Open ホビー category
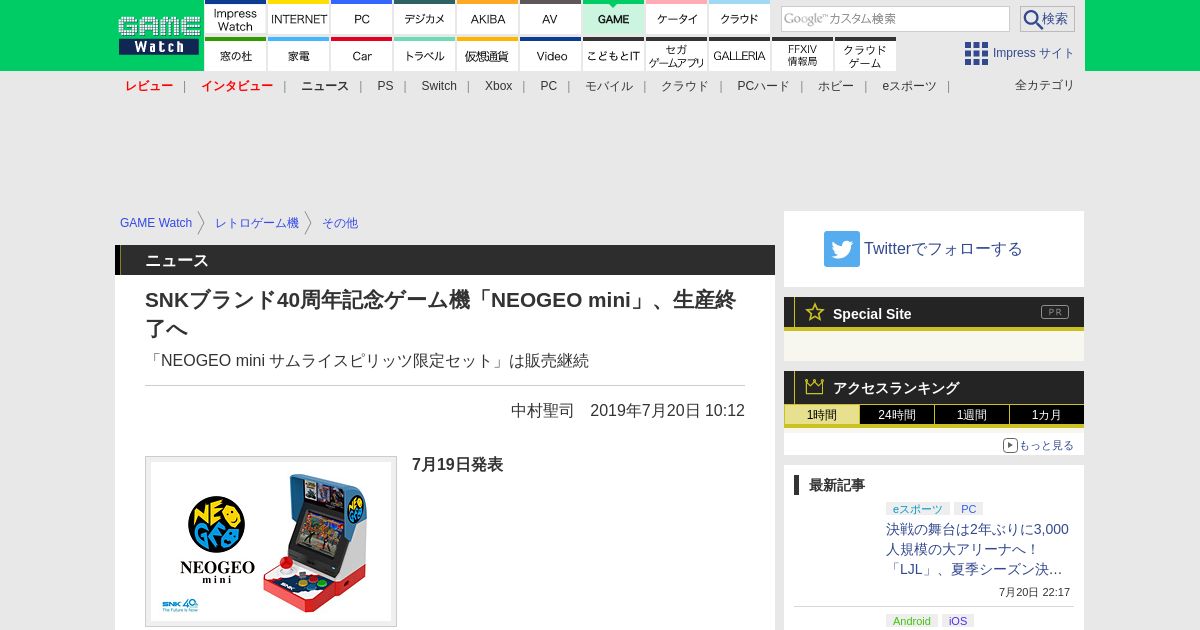 point(836,86)
